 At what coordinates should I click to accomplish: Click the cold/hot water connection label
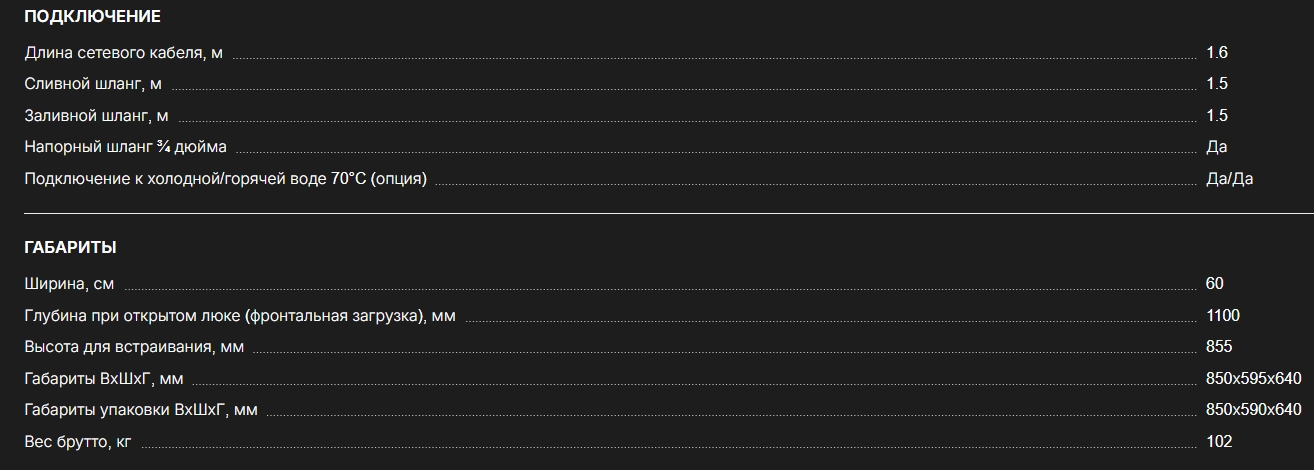point(225,179)
